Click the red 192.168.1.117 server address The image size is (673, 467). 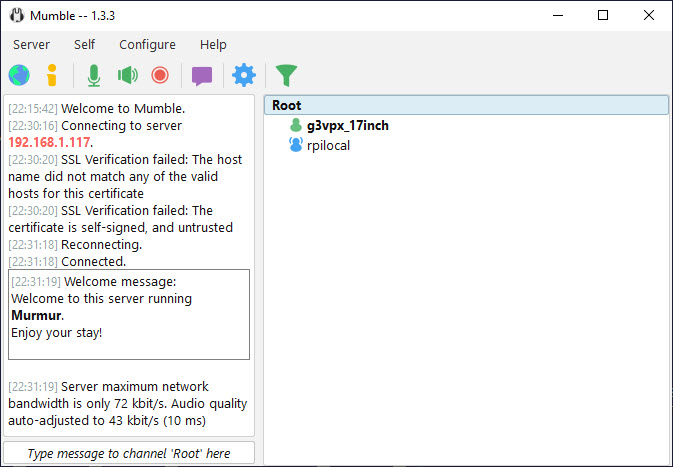[49, 142]
